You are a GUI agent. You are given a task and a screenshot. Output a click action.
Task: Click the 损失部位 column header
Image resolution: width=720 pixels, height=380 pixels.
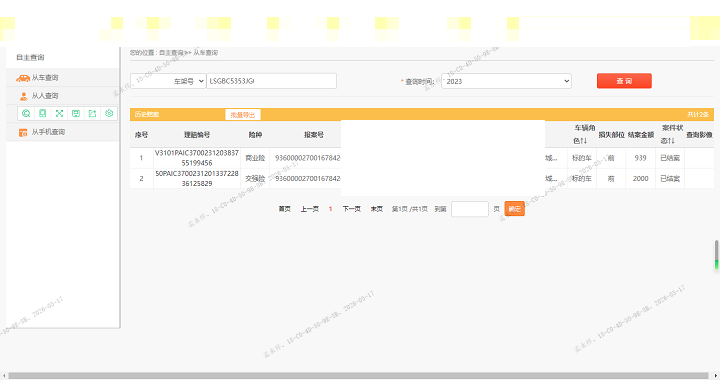611,135
